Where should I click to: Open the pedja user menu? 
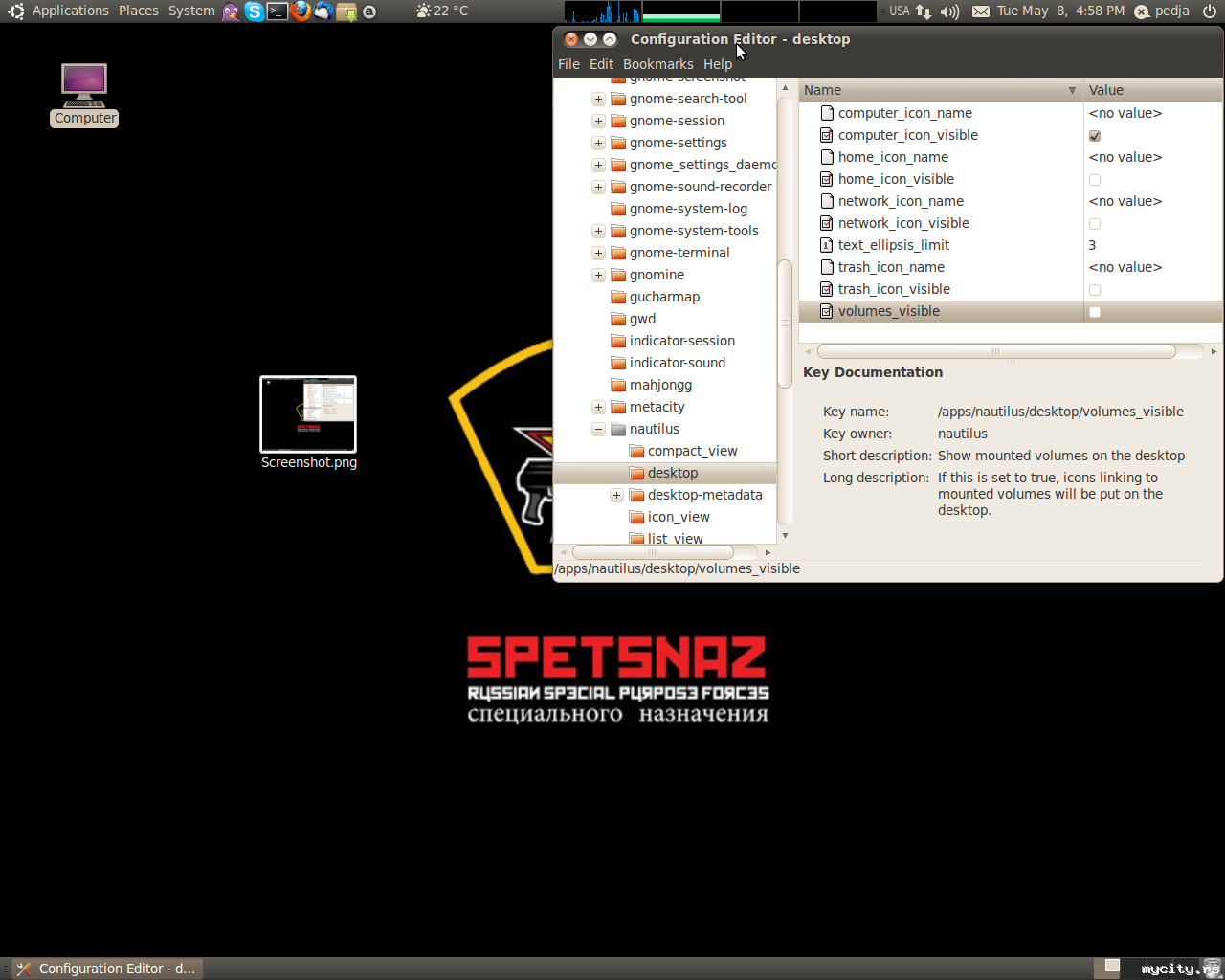(x=1162, y=11)
